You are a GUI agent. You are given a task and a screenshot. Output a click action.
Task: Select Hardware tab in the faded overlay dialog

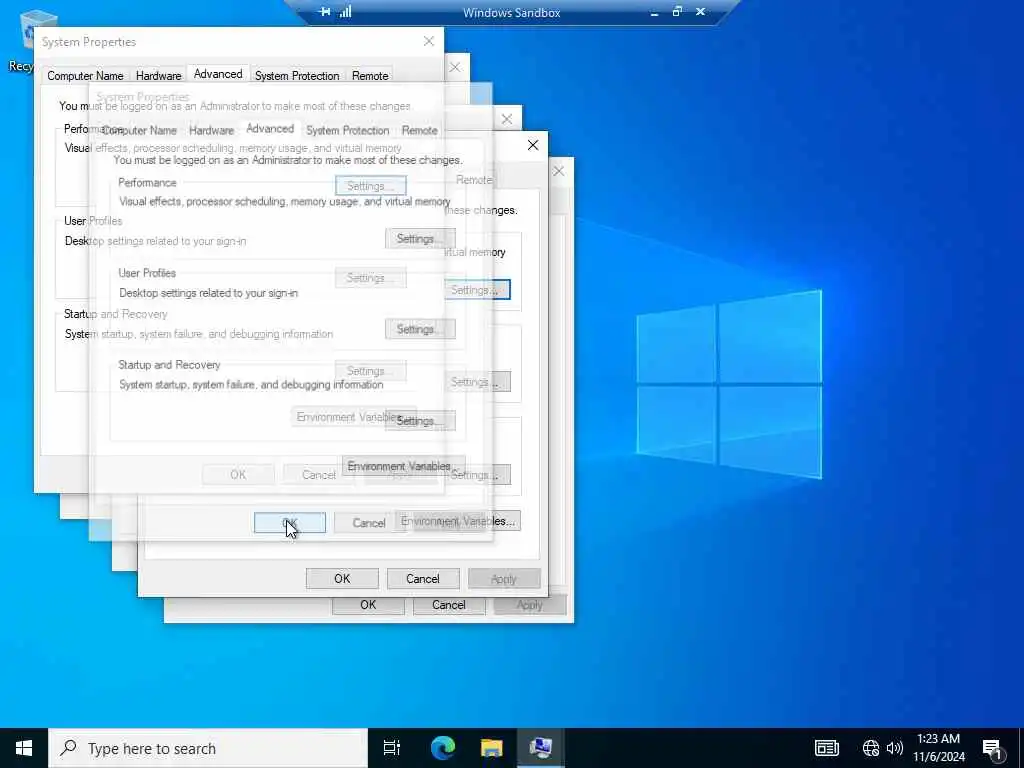212,131
